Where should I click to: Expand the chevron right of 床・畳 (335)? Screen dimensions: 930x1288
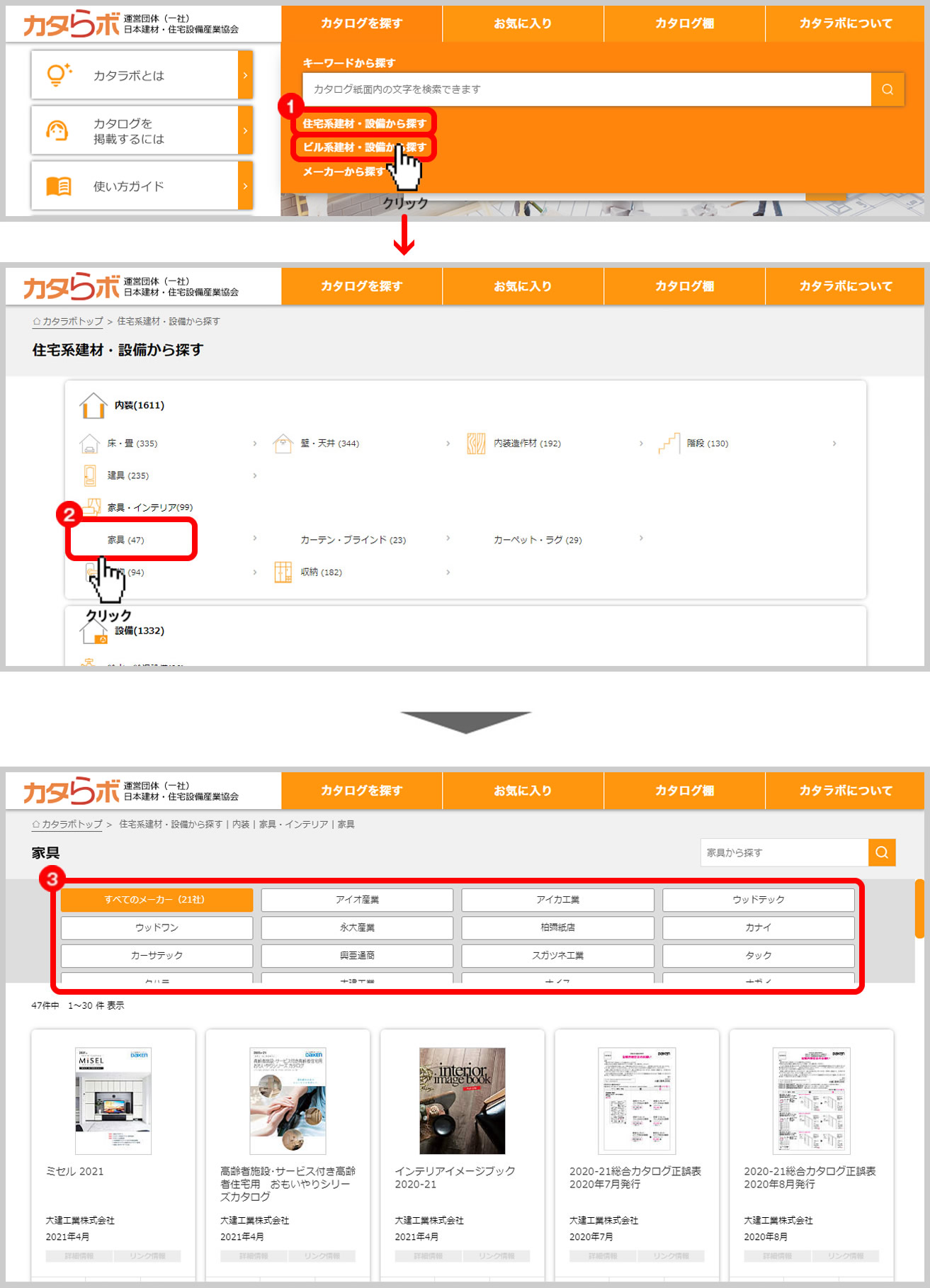click(255, 444)
